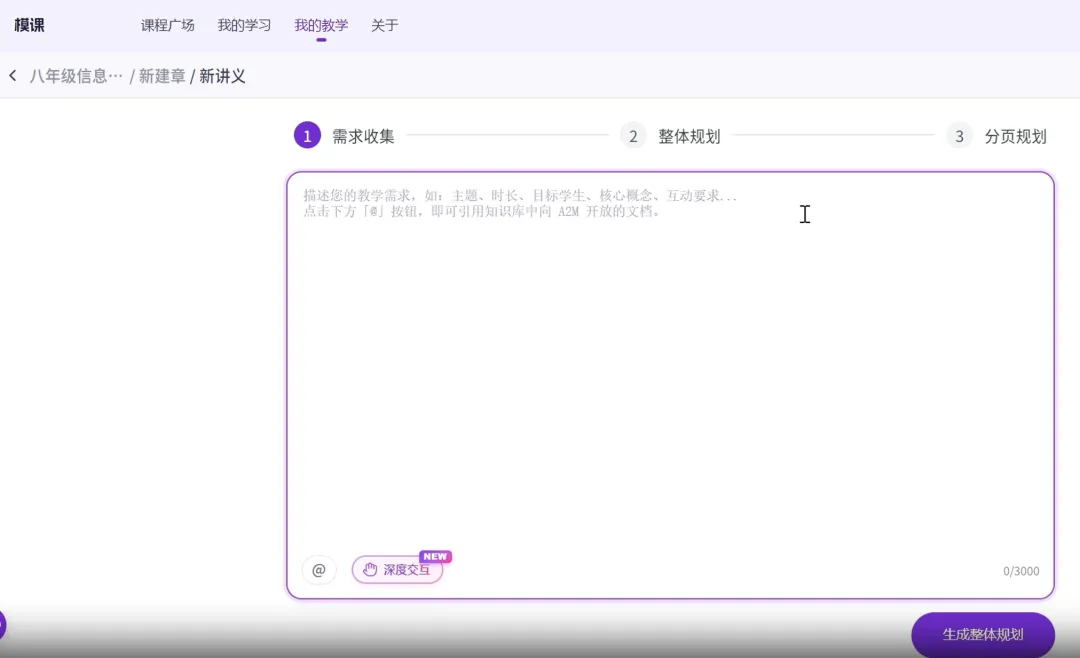Open the 关于 page
This screenshot has width=1080, height=658.
384,25
